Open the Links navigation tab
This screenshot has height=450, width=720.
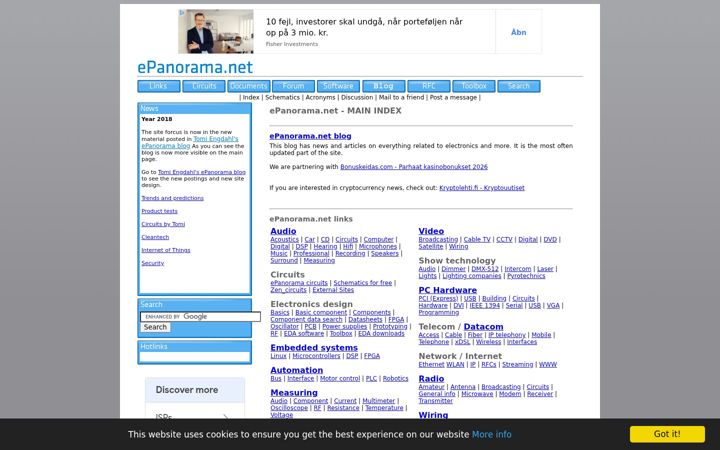[x=158, y=86]
